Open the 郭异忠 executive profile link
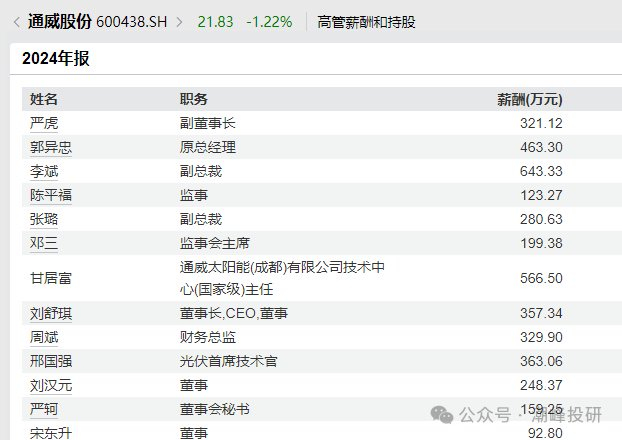This screenshot has height=440, width=622. pyautogui.click(x=51, y=147)
